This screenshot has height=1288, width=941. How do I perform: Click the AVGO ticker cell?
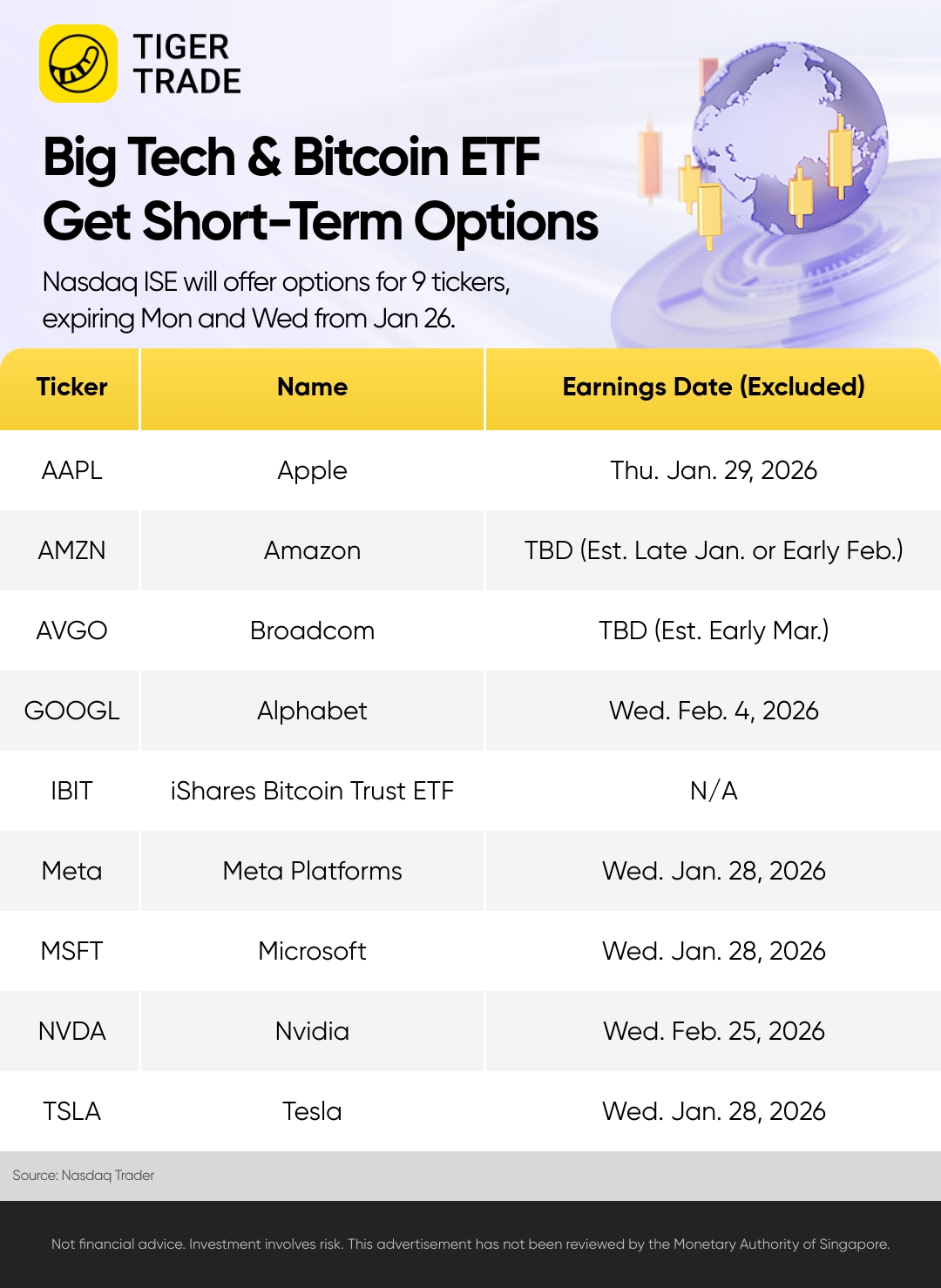(x=71, y=631)
